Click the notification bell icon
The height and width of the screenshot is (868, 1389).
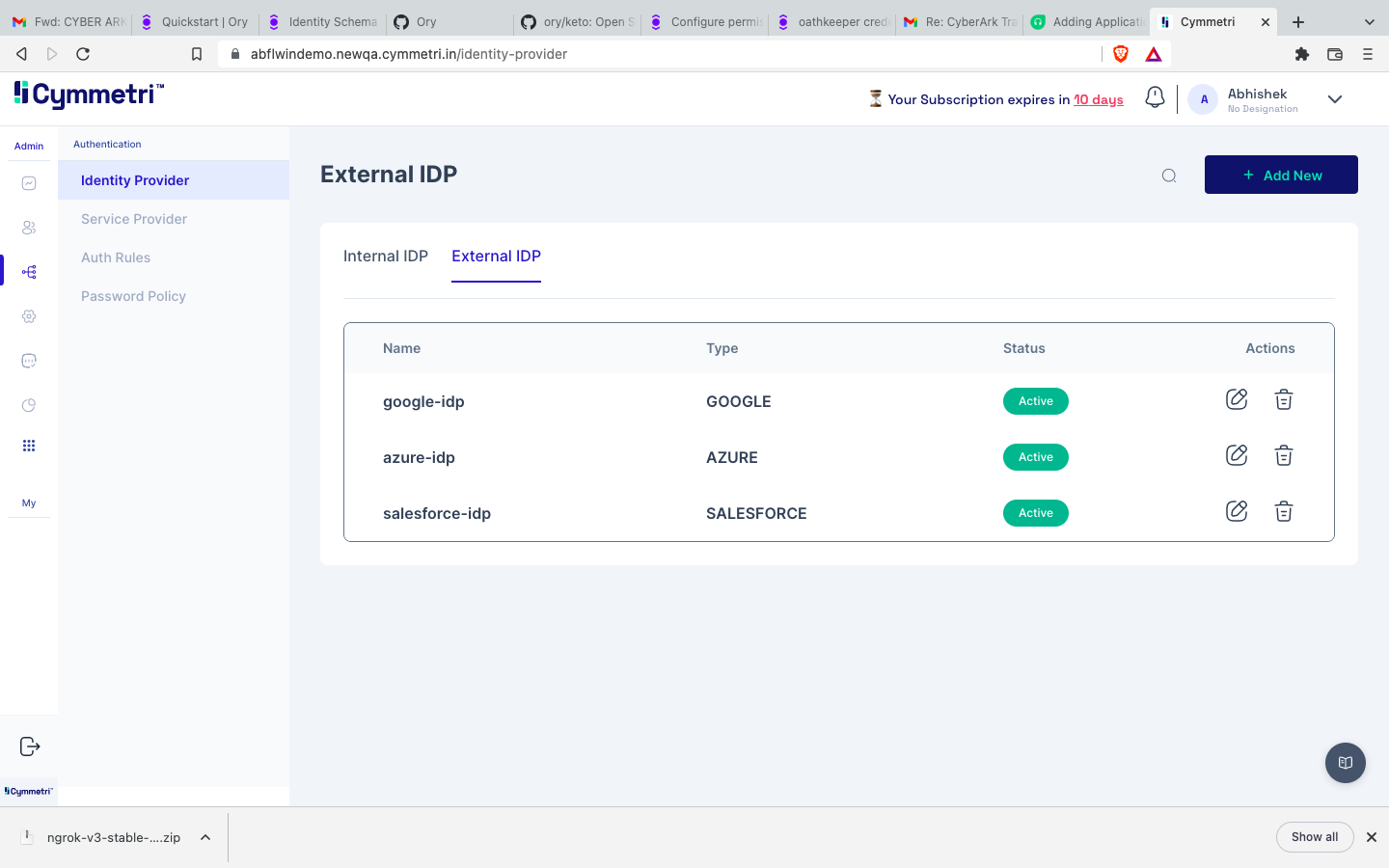tap(1155, 96)
